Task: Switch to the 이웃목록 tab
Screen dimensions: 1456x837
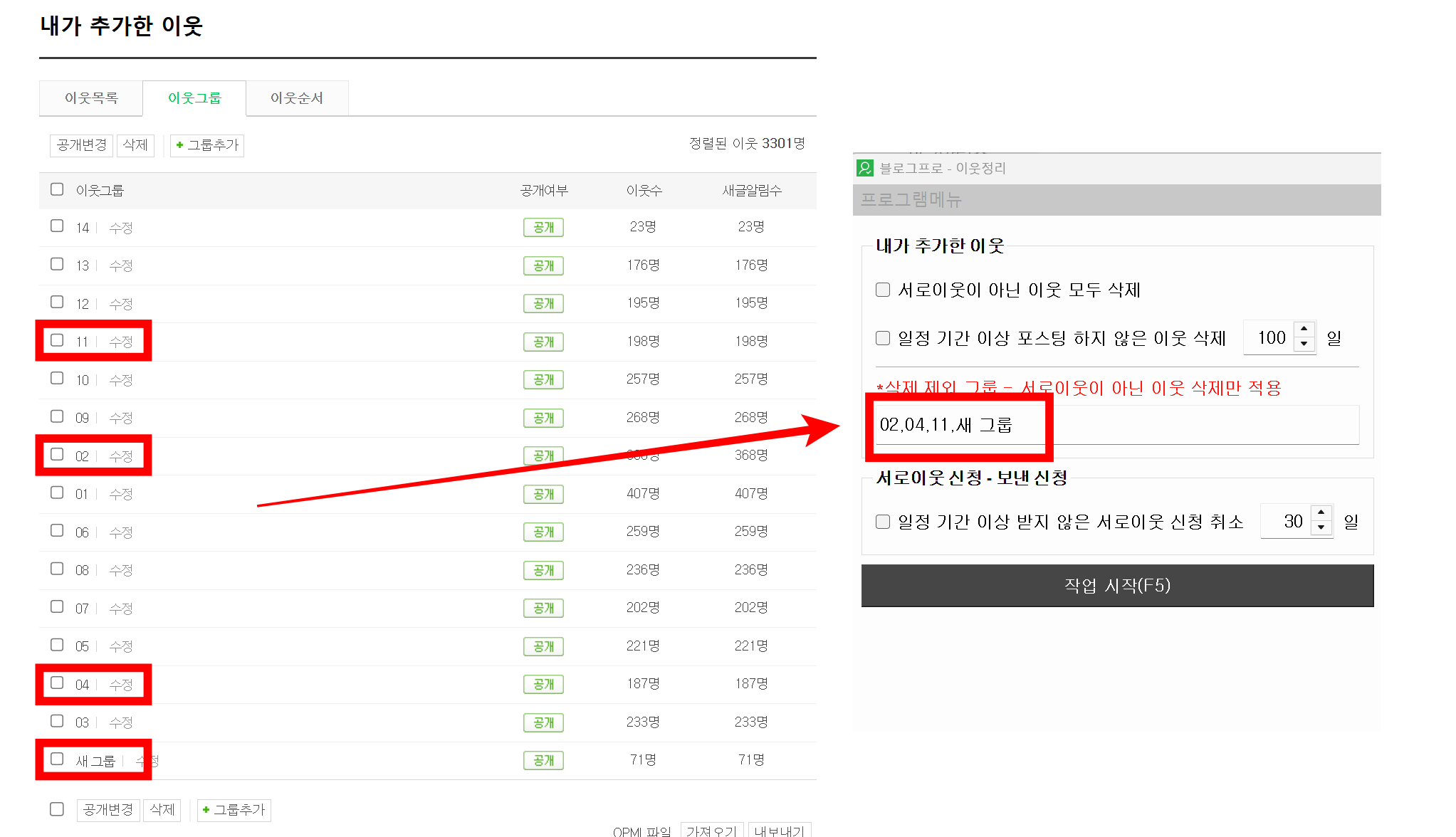Action: tap(91, 98)
